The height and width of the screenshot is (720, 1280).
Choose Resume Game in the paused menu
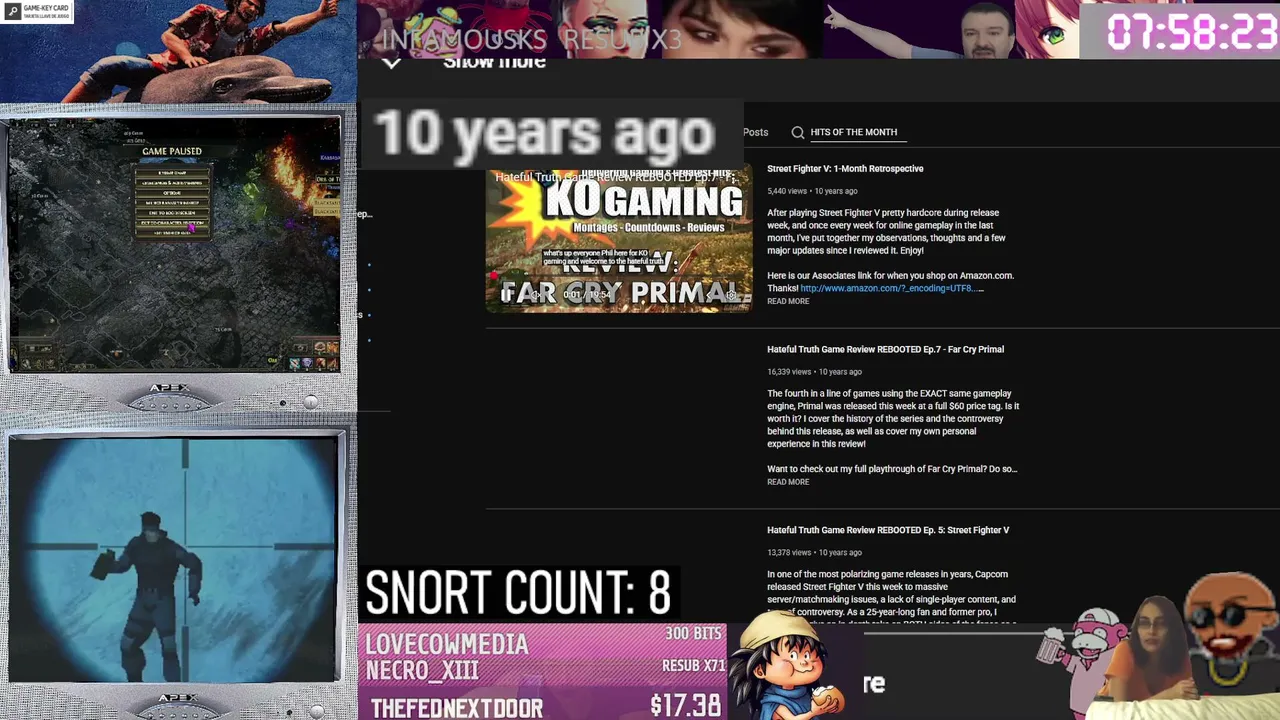(173, 173)
